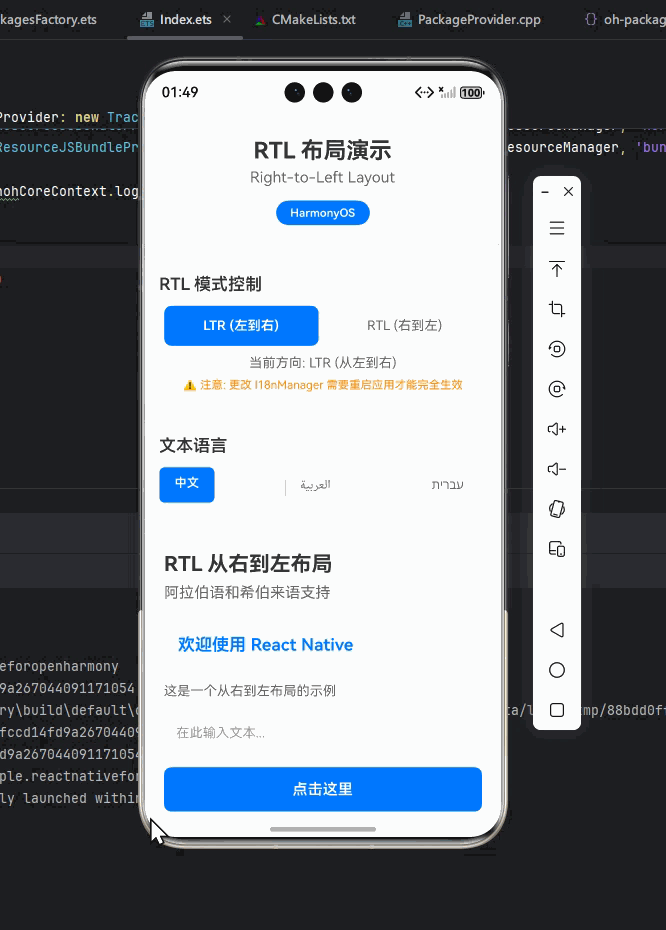
Task: Increase emulator volume
Action: tap(556, 429)
